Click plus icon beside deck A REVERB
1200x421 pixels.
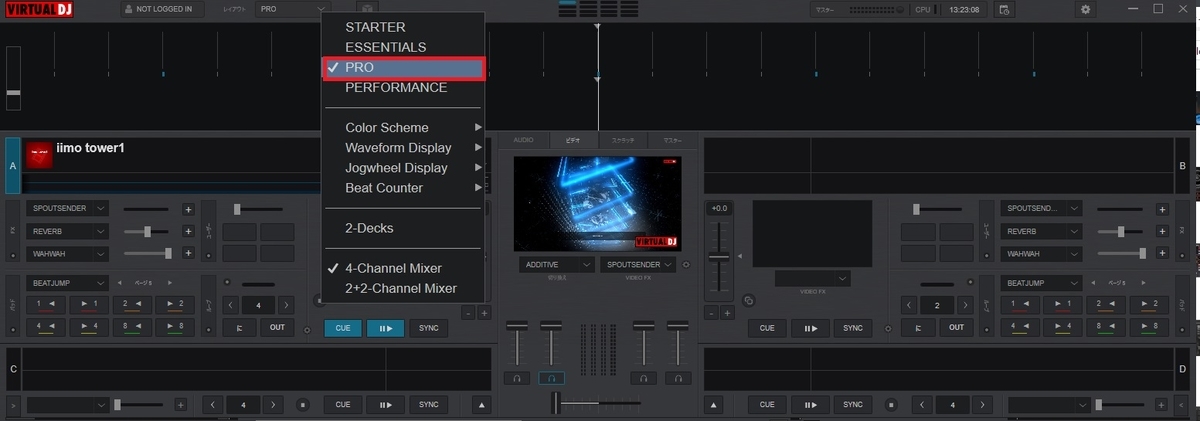pyautogui.click(x=188, y=231)
